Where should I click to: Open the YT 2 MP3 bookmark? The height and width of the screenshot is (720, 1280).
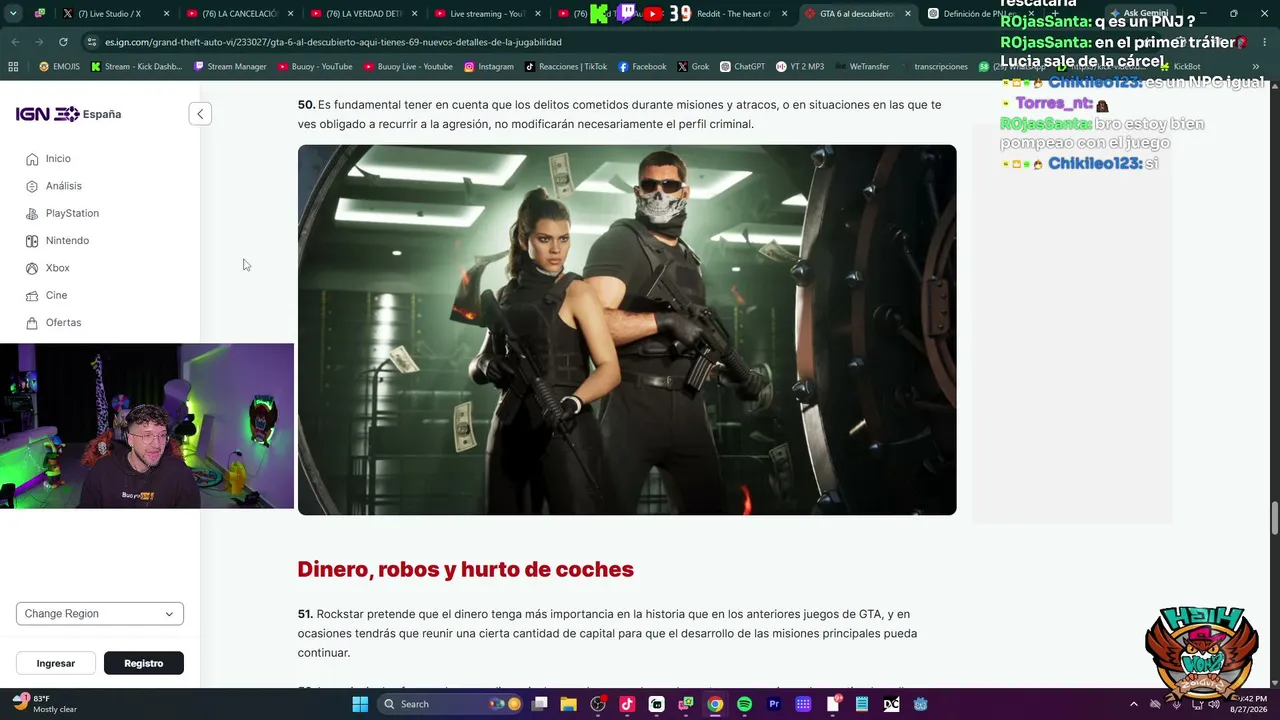800,67
